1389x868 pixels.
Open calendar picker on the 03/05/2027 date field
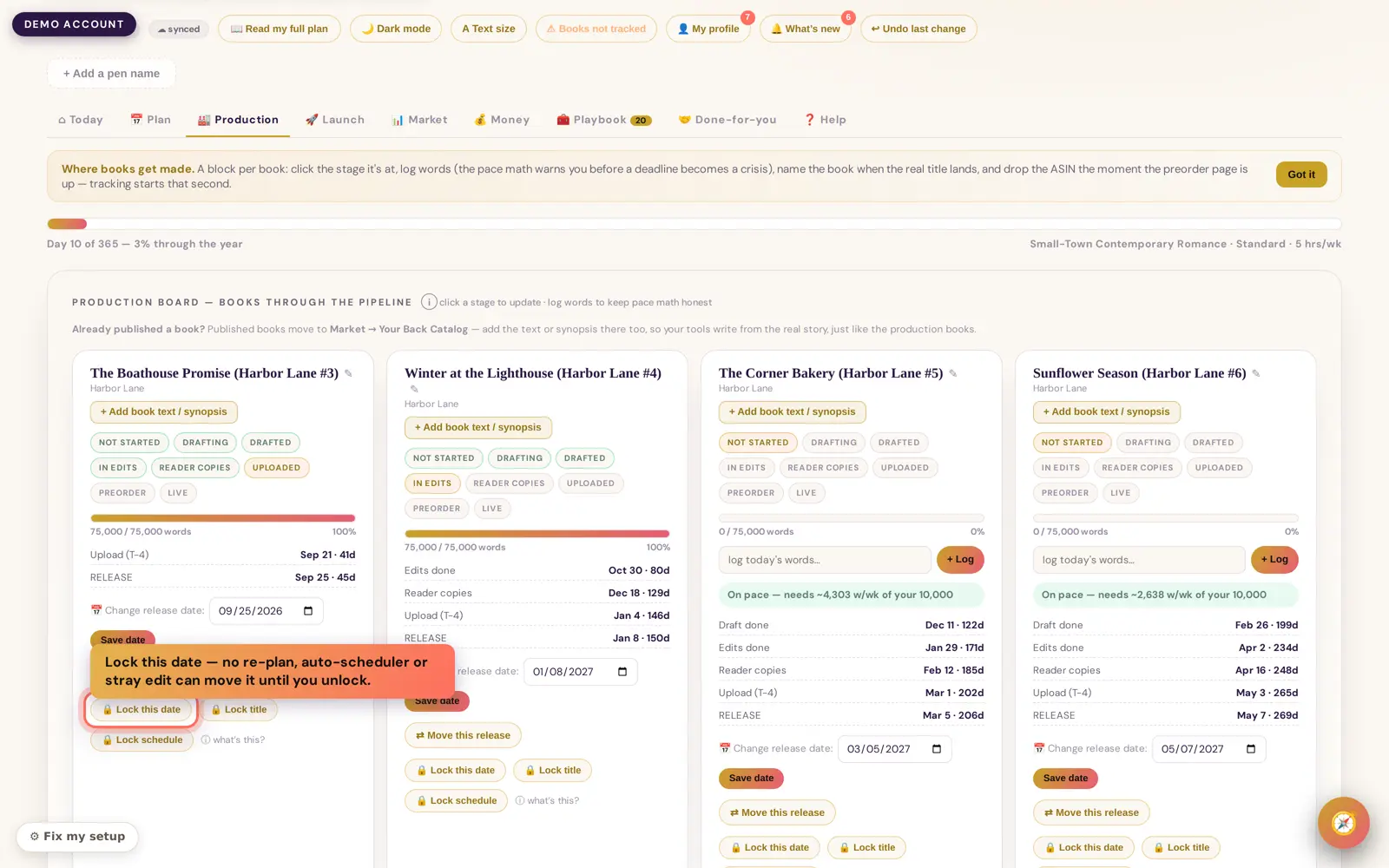click(x=937, y=749)
